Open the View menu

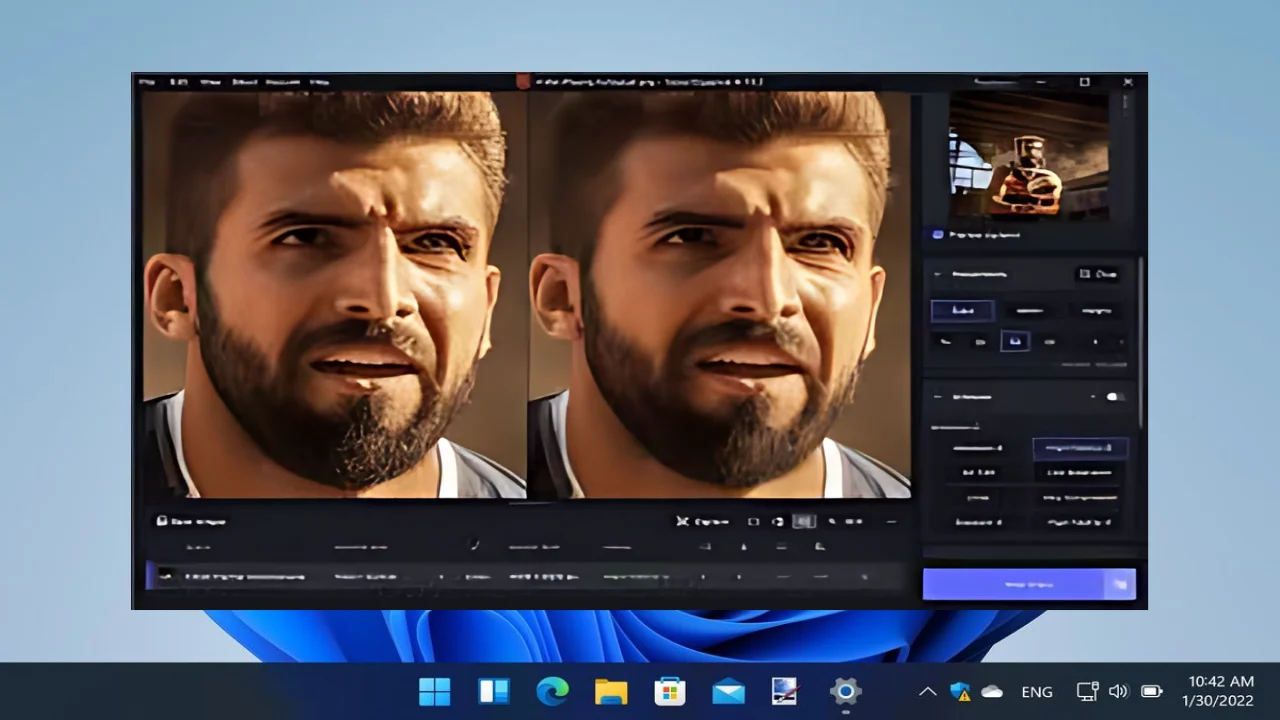(210, 82)
